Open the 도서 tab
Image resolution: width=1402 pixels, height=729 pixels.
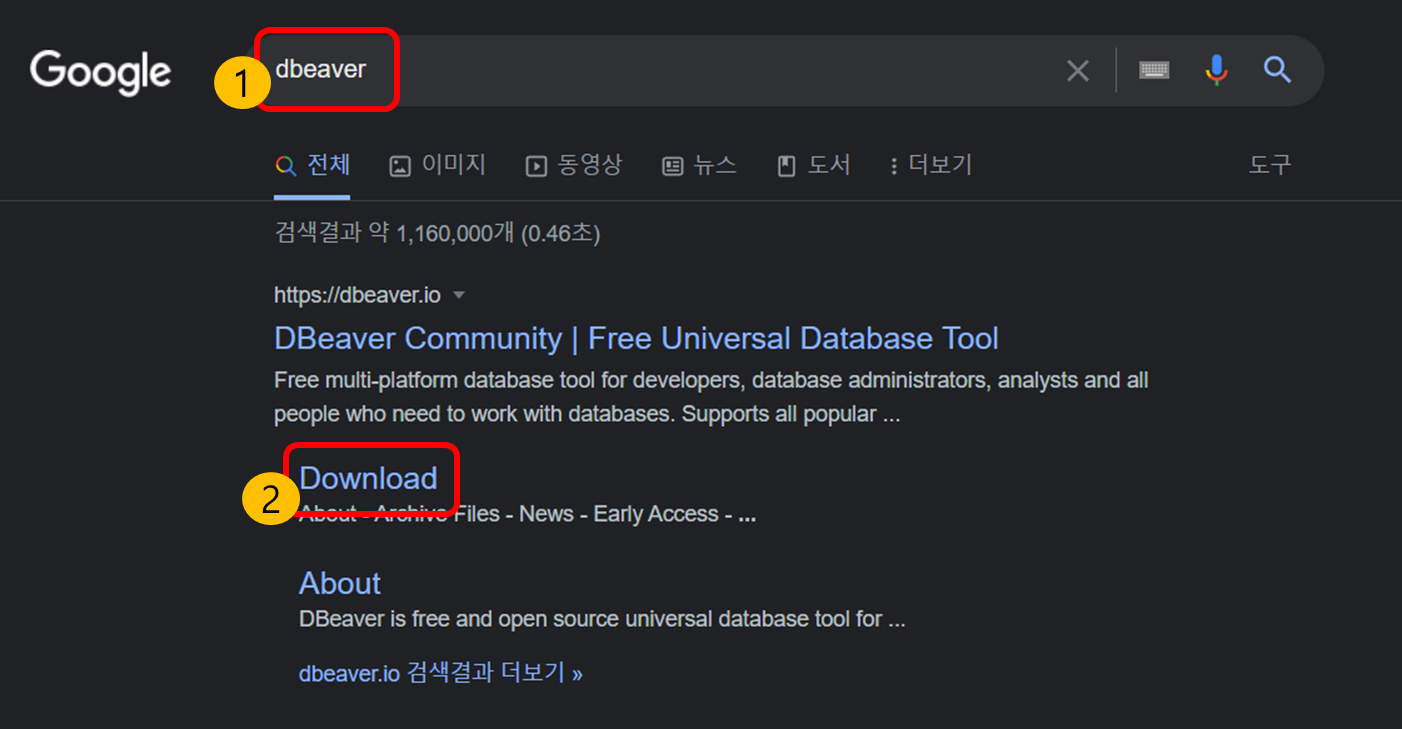814,165
